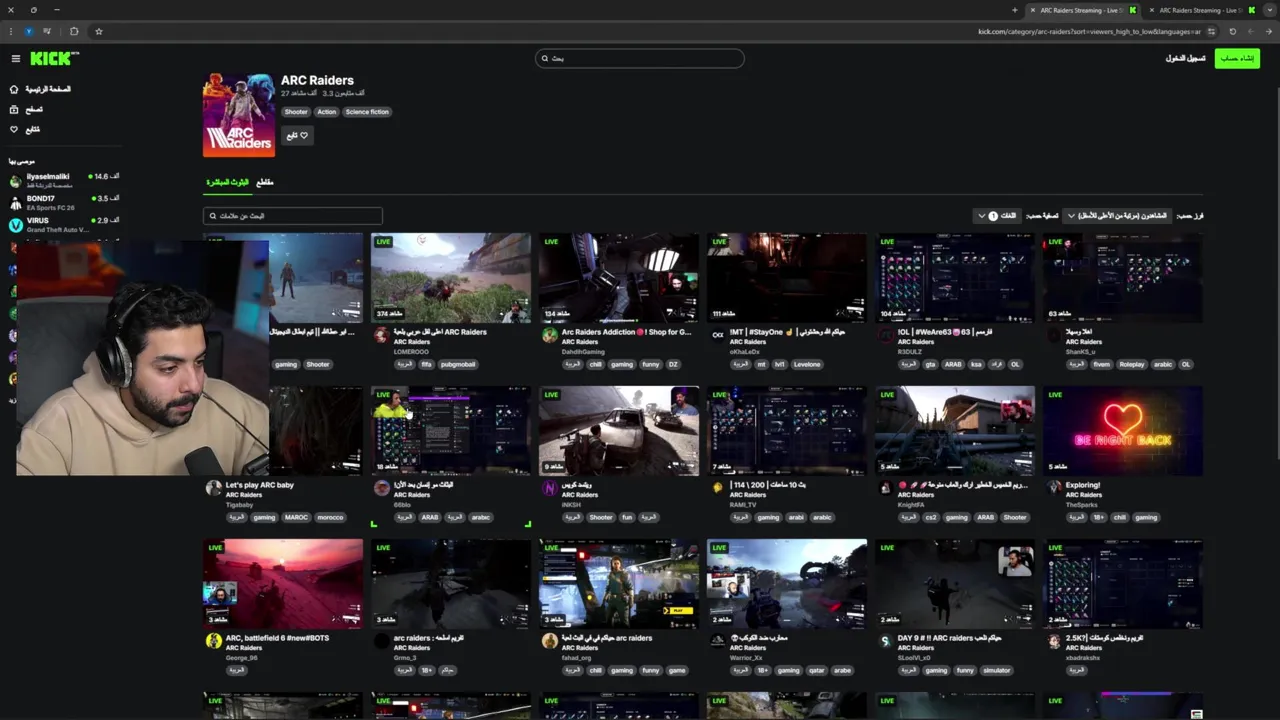Click the browser forward arrow
Image resolution: width=1280 pixels, height=720 pixels.
1249,31
